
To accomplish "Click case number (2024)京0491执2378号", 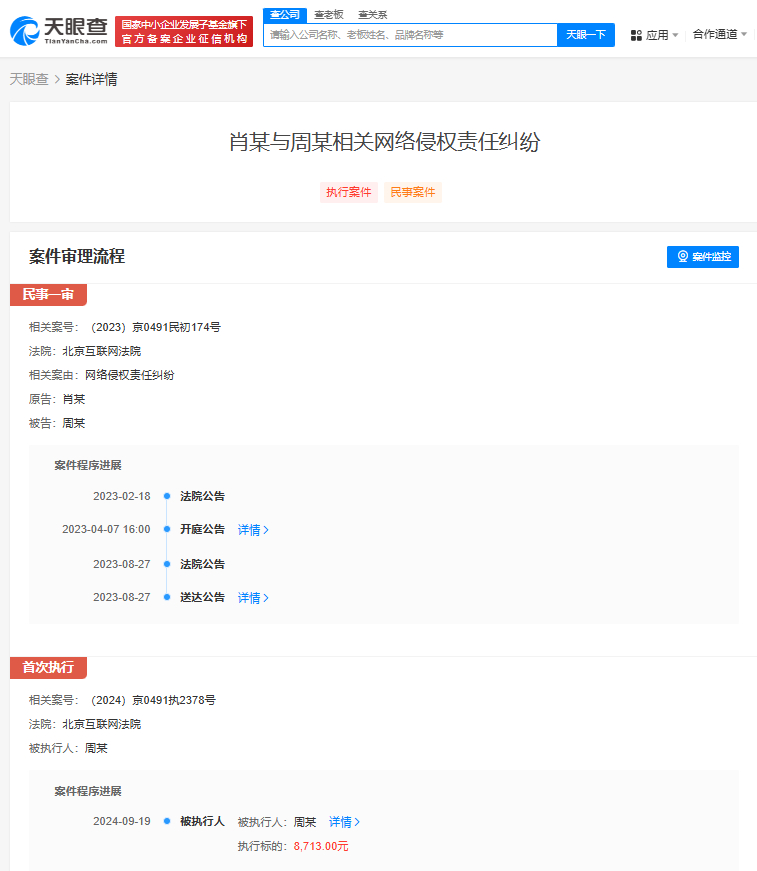I will coord(151,700).
